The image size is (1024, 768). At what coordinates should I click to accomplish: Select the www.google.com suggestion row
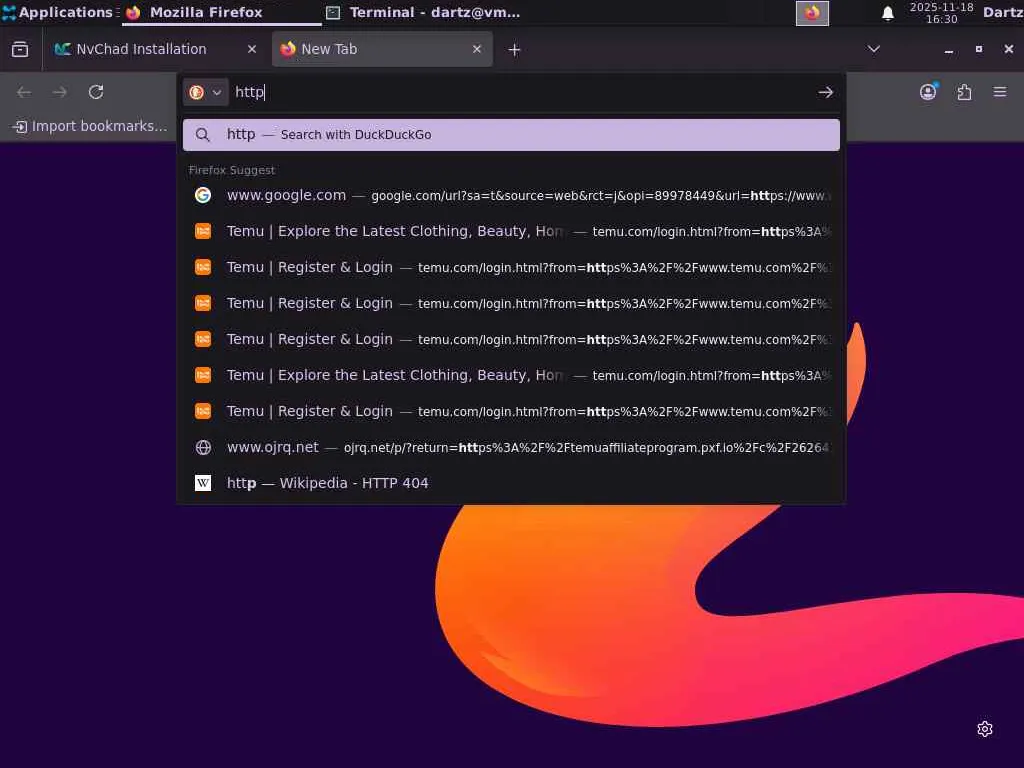tap(511, 195)
